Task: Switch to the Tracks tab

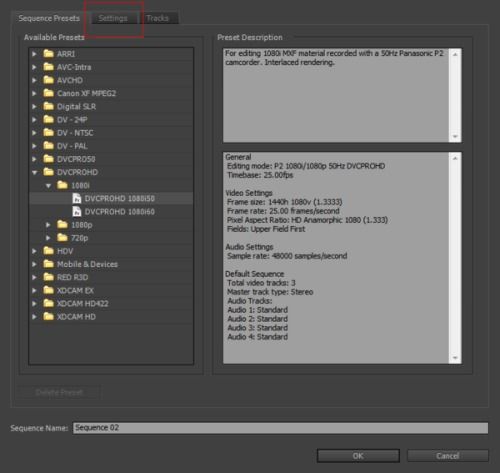Action: pos(158,18)
